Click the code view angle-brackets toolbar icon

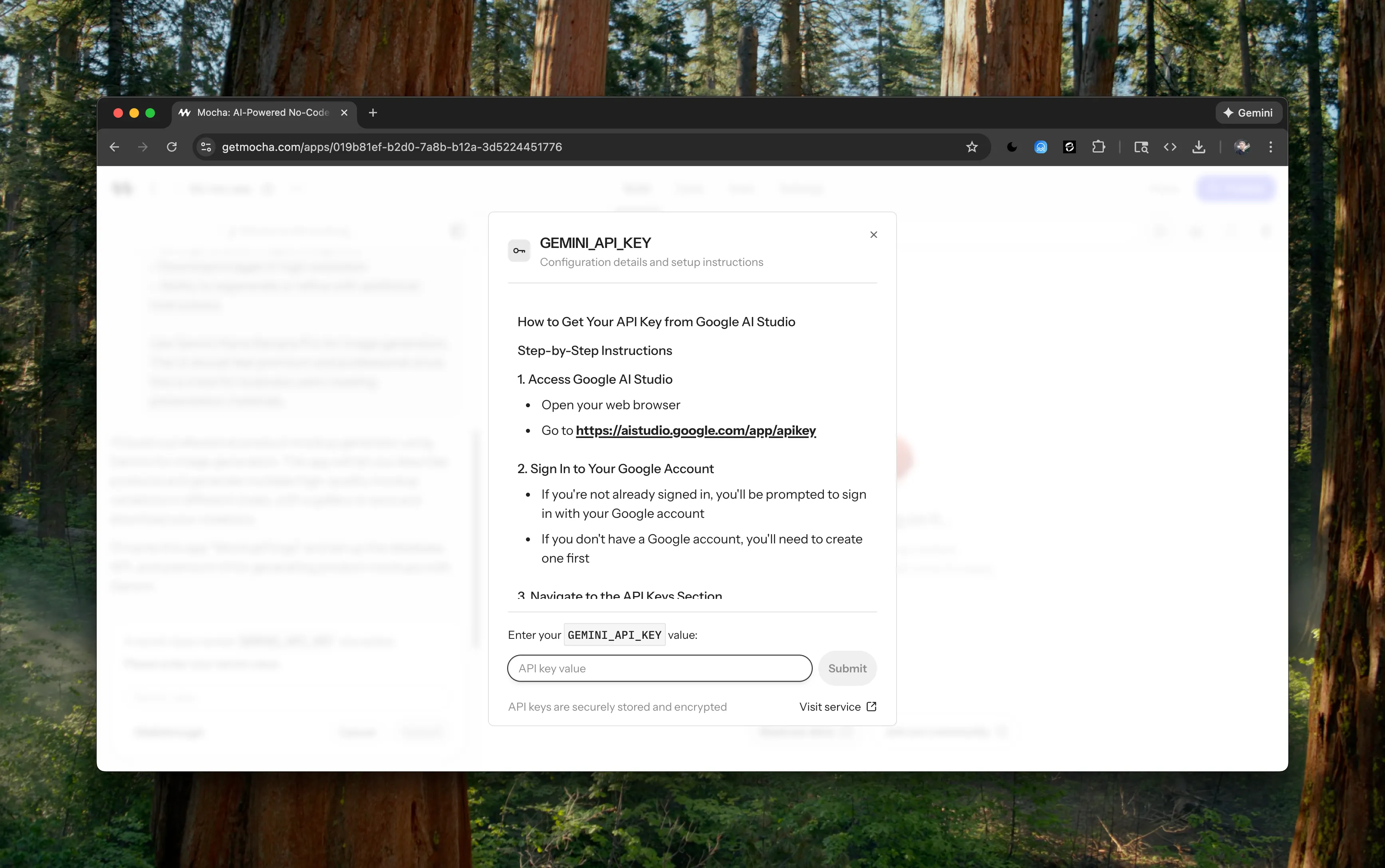point(1170,147)
